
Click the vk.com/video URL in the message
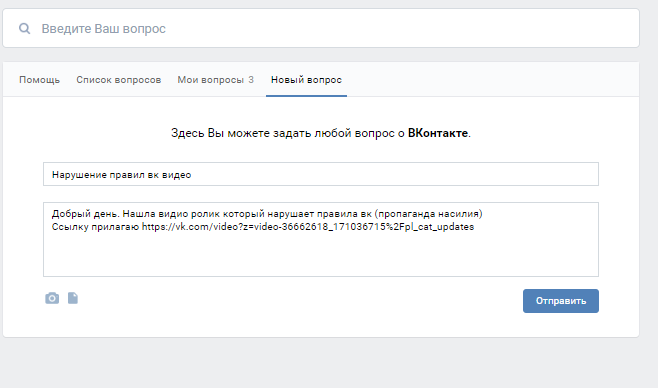point(308,227)
